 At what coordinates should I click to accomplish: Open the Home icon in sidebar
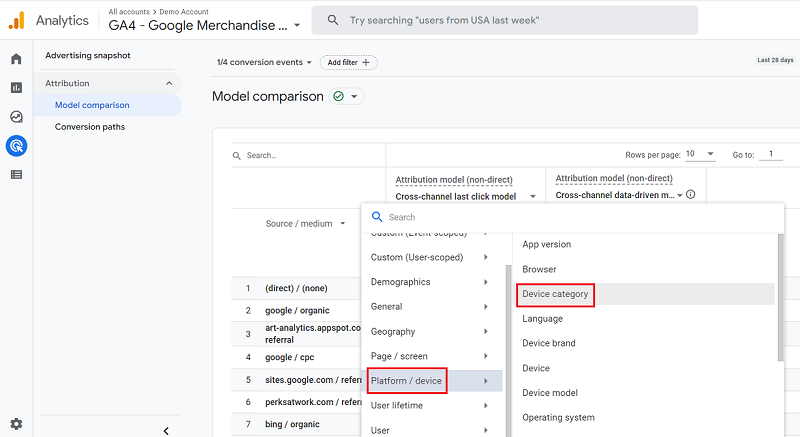pos(16,59)
